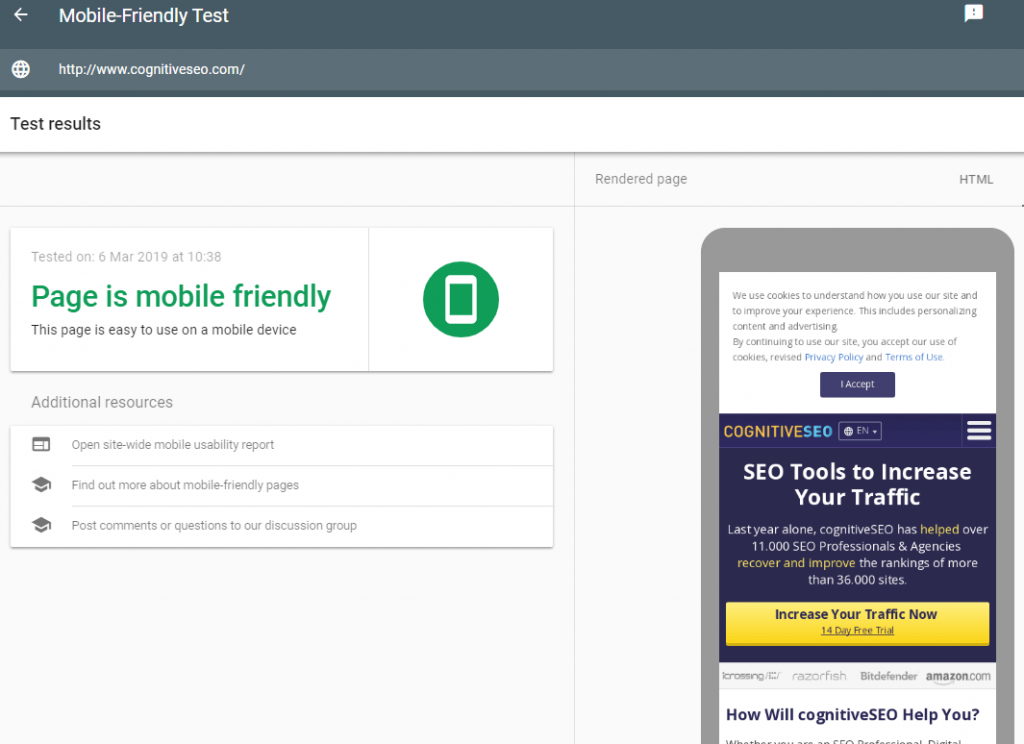1024x744 pixels.
Task: Open the hamburger menu in the rendered page
Action: click(978, 430)
